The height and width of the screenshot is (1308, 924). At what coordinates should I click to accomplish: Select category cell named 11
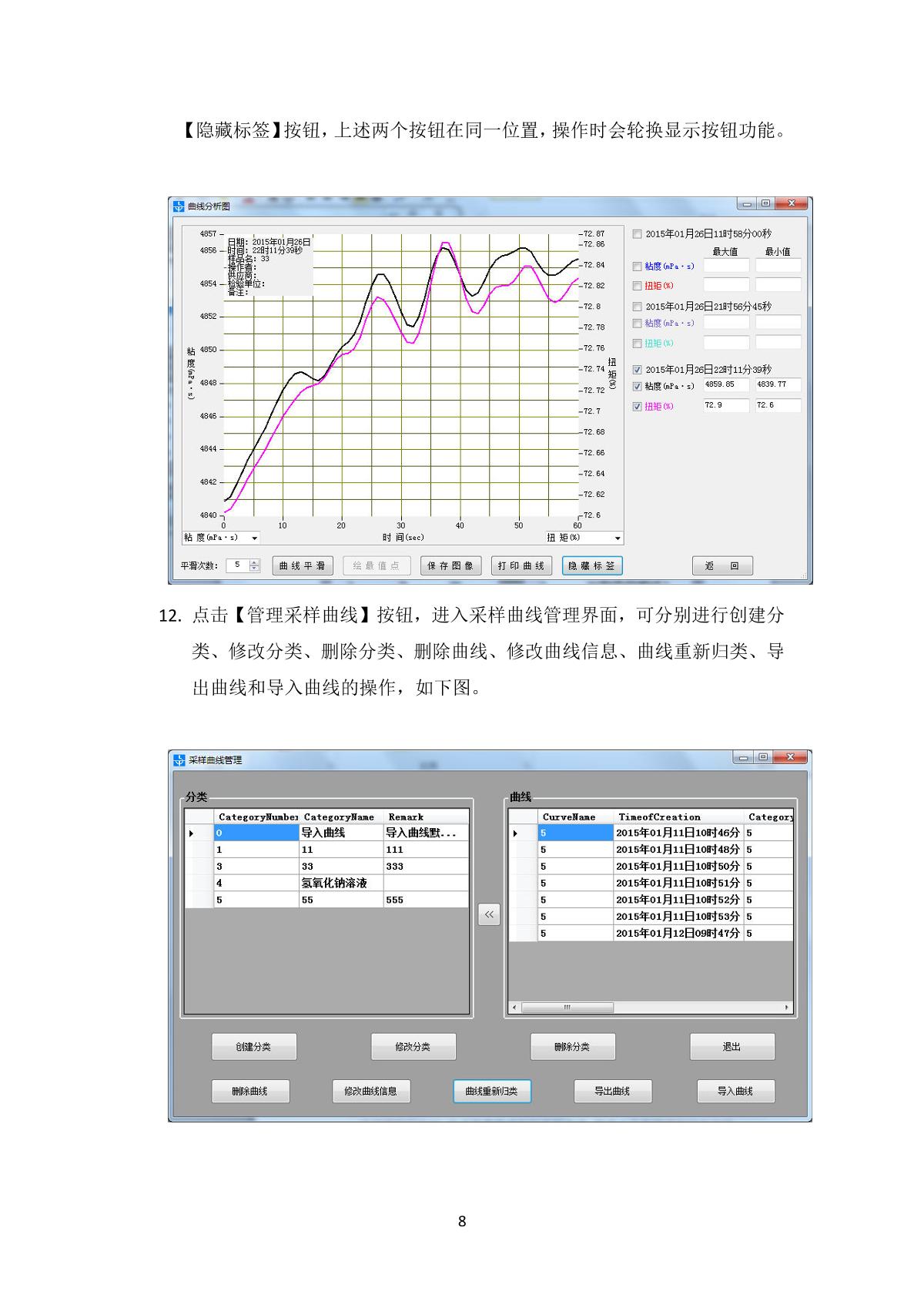point(341,850)
